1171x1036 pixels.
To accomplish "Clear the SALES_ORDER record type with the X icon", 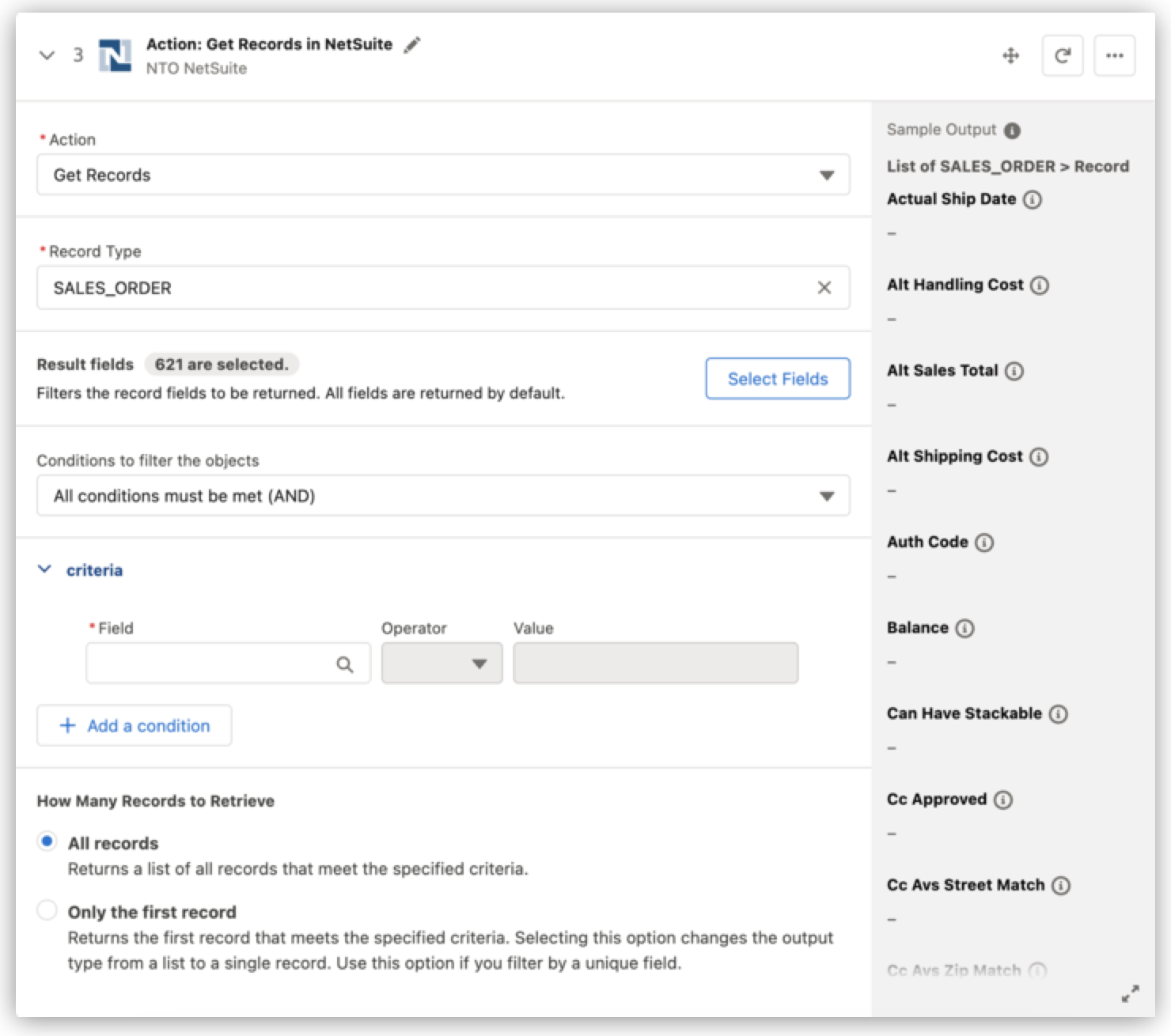I will [x=823, y=287].
